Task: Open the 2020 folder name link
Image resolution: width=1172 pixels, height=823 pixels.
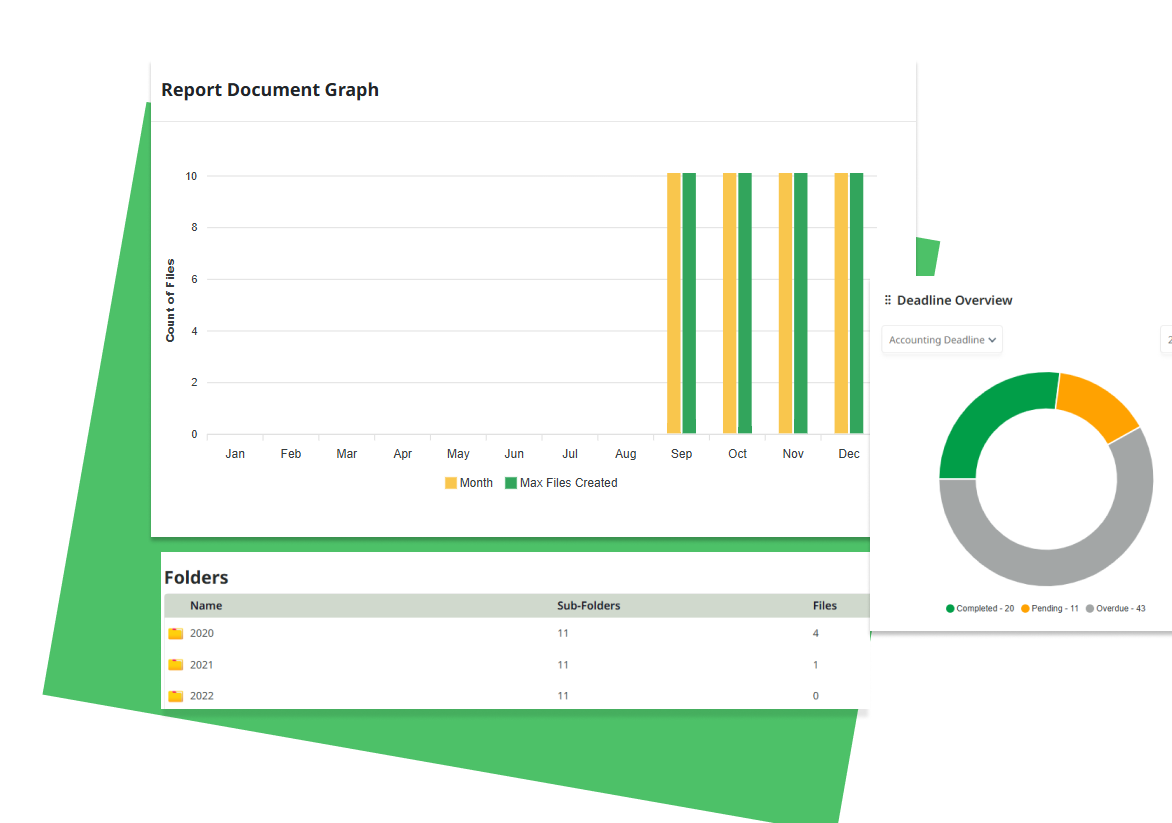Action: [202, 633]
